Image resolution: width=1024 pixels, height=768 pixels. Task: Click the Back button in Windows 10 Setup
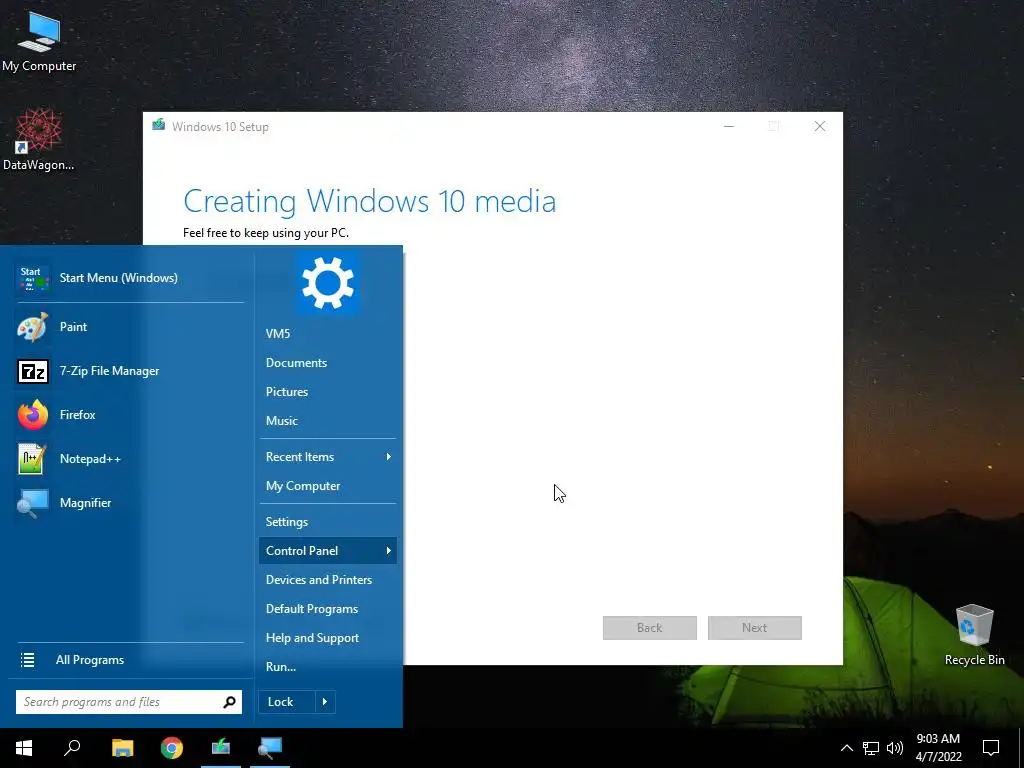click(x=649, y=628)
